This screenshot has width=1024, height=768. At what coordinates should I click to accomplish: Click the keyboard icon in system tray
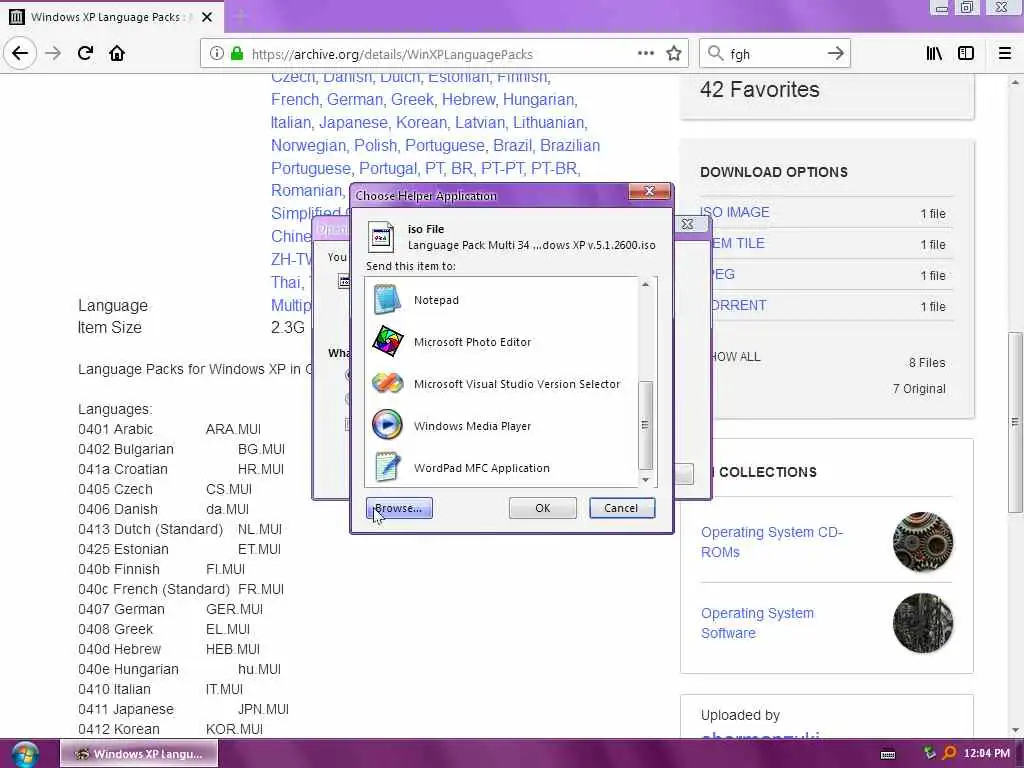coord(888,754)
